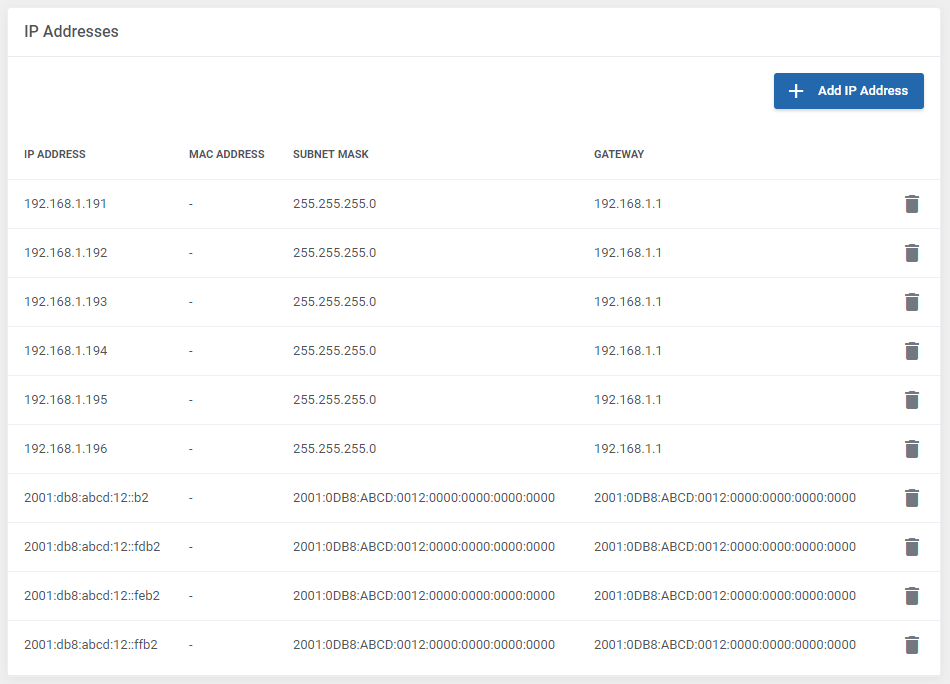Image resolution: width=950 pixels, height=684 pixels.
Task: Delete the 192.168.1.195 entry
Action: pos(911,400)
